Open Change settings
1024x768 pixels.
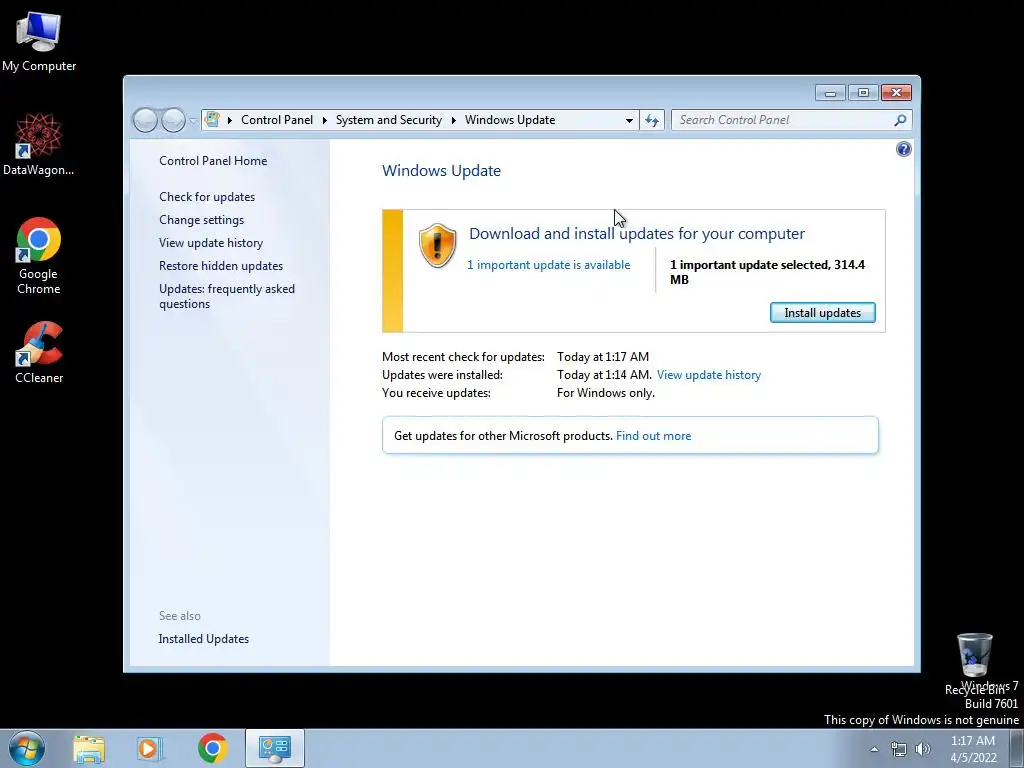point(201,220)
